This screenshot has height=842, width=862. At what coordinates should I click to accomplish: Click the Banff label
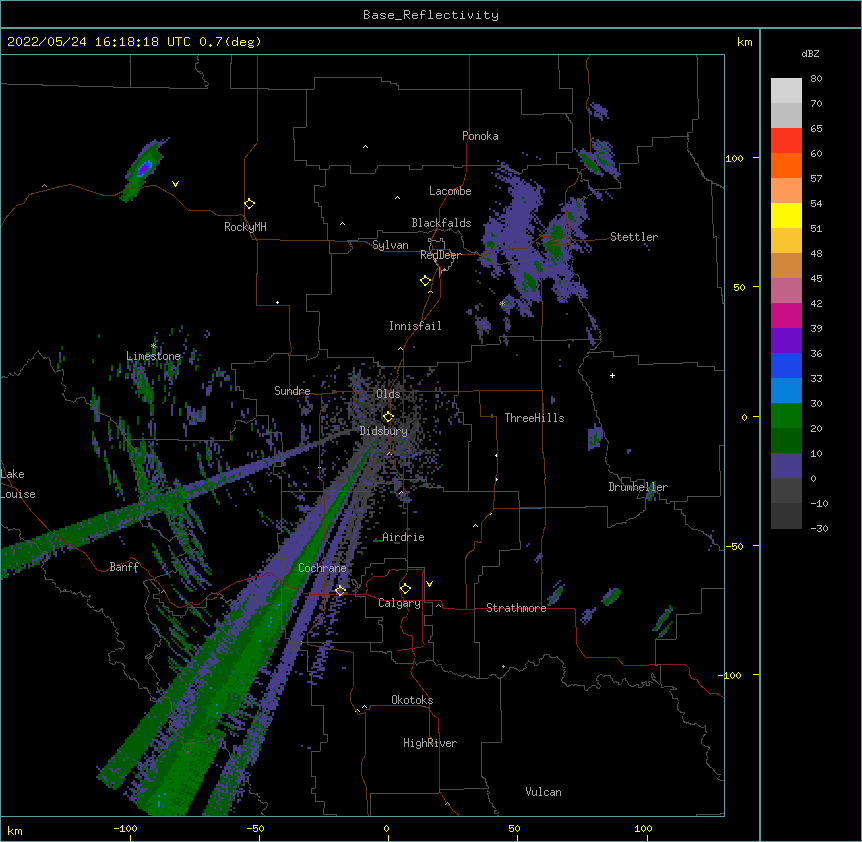[x=124, y=567]
